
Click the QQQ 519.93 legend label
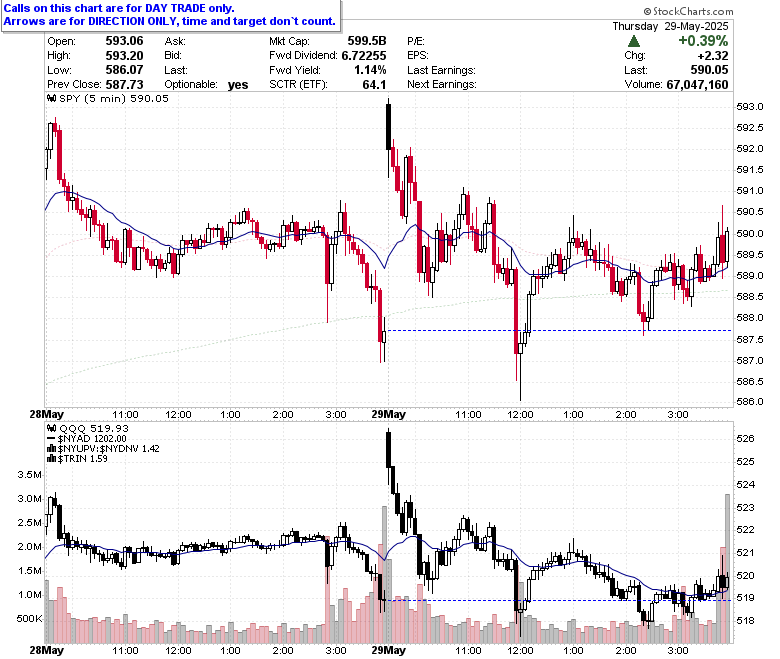pos(94,428)
